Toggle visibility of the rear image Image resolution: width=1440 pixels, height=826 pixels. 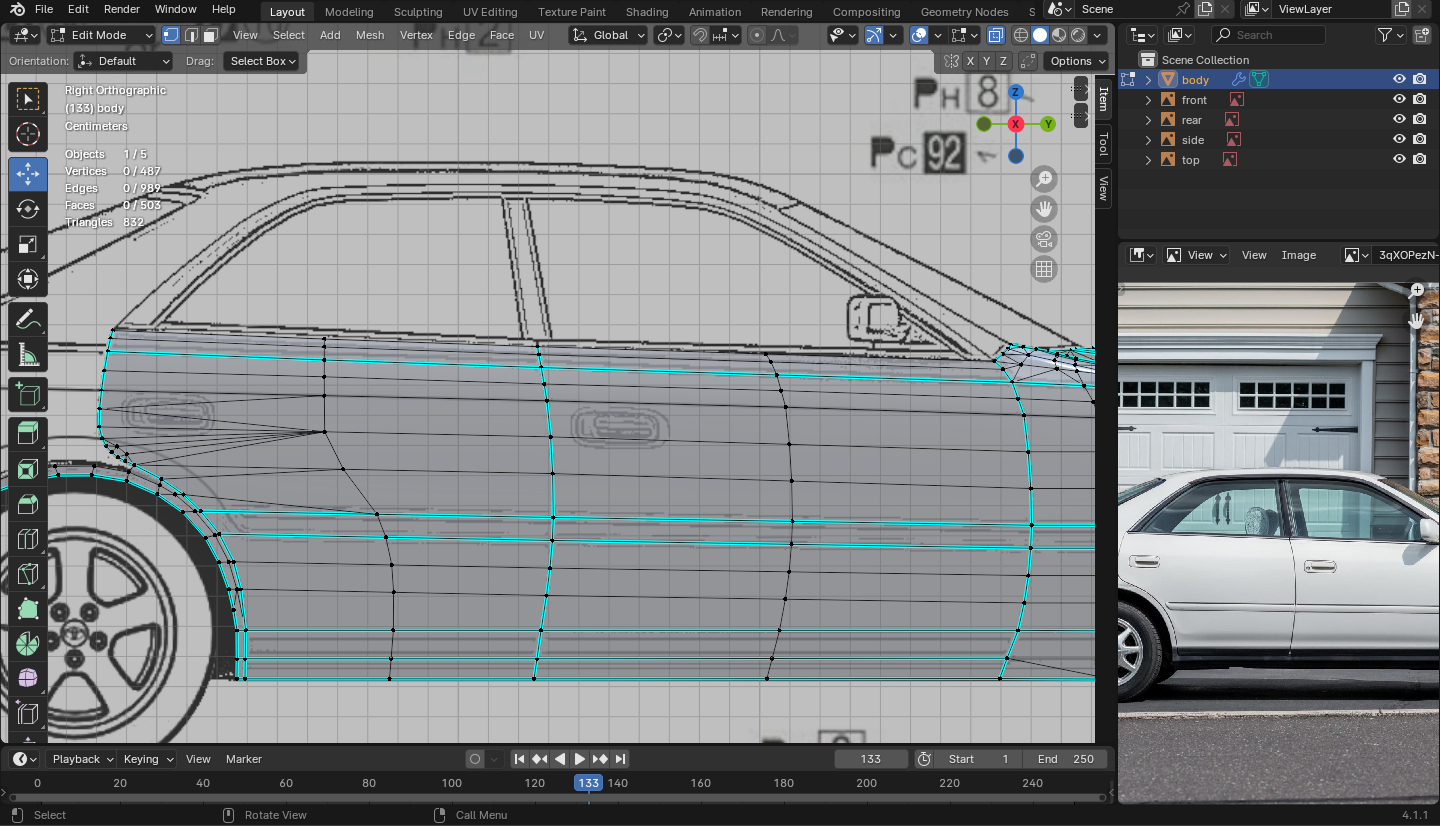(x=1399, y=120)
